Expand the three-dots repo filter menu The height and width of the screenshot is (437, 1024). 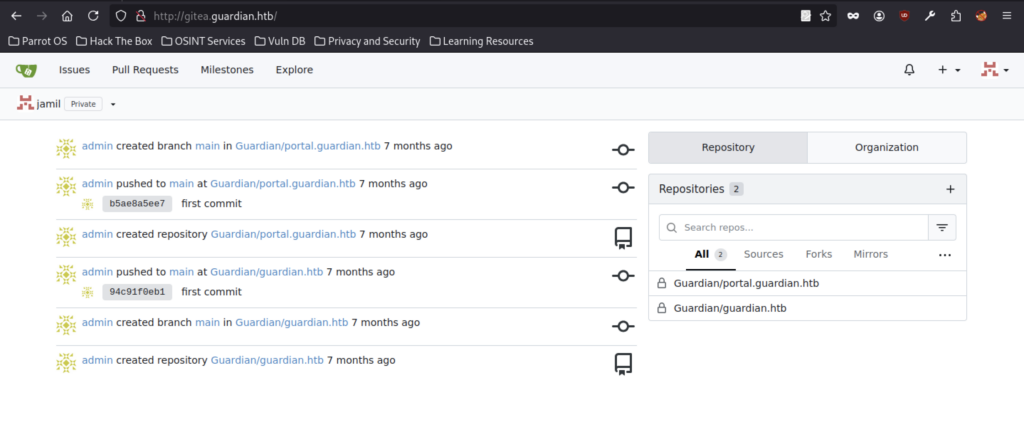click(x=944, y=255)
